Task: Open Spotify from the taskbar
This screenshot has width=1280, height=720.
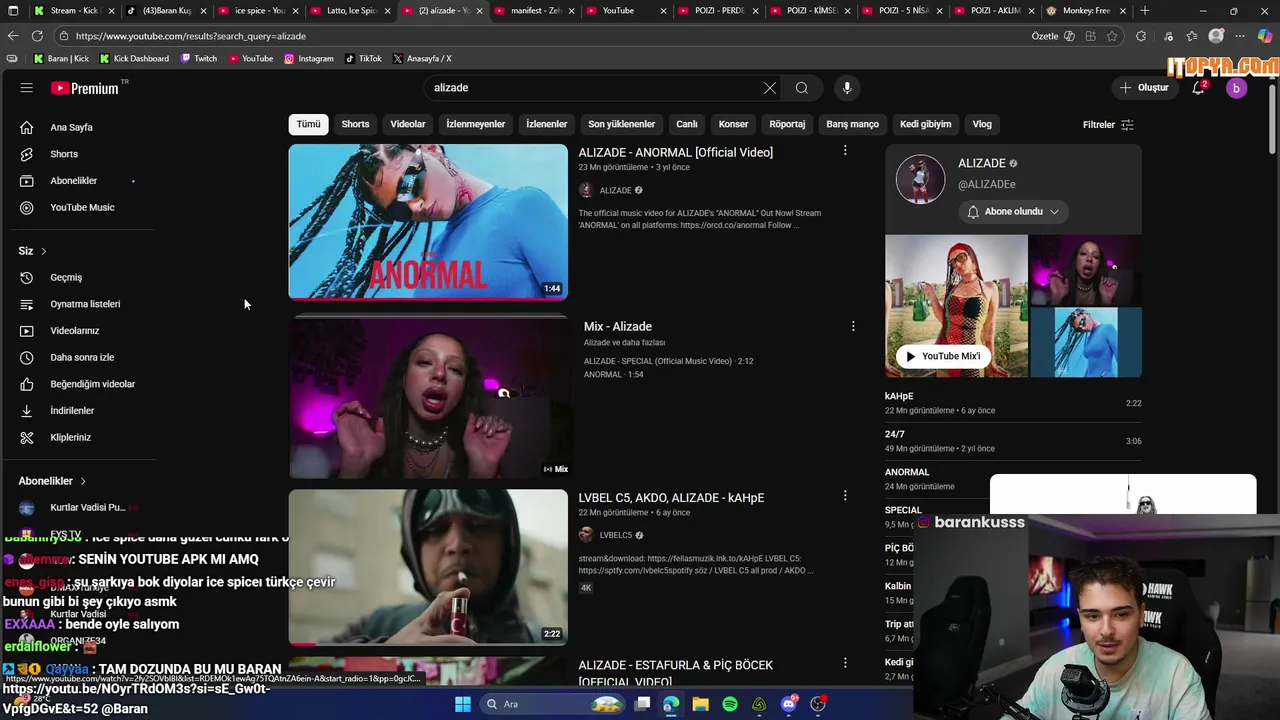Action: coord(730,704)
